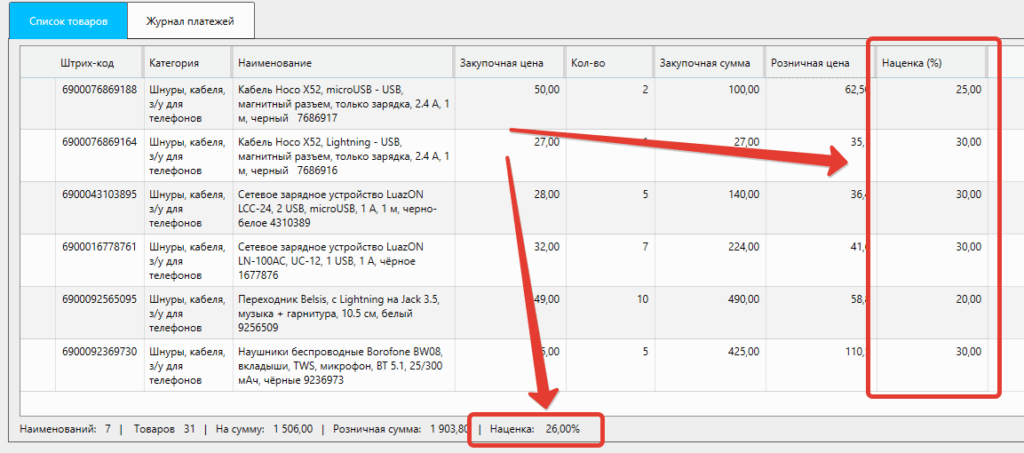Click the Наценка (%) column header
Screen dimensions: 1024x453
(x=912, y=63)
